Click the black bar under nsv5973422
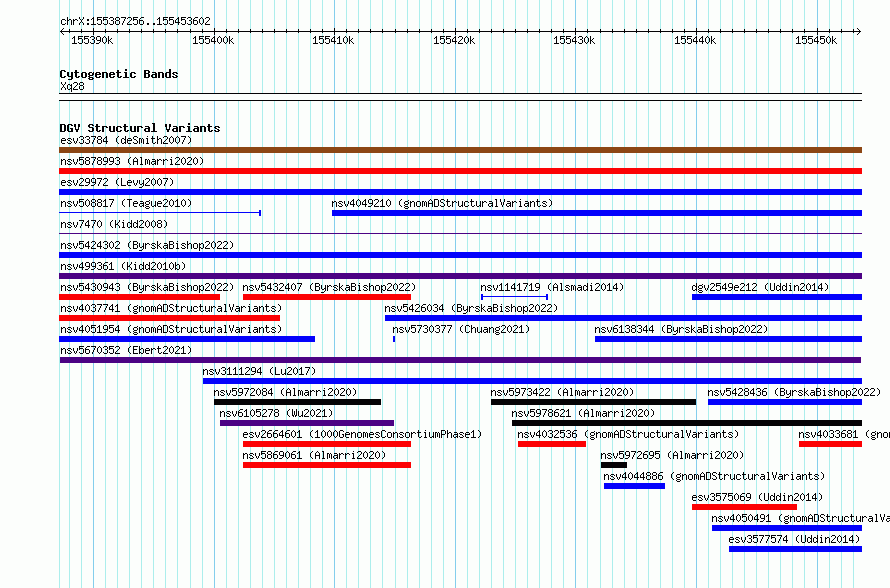Image resolution: width=890 pixels, height=588 pixels. coord(593,402)
